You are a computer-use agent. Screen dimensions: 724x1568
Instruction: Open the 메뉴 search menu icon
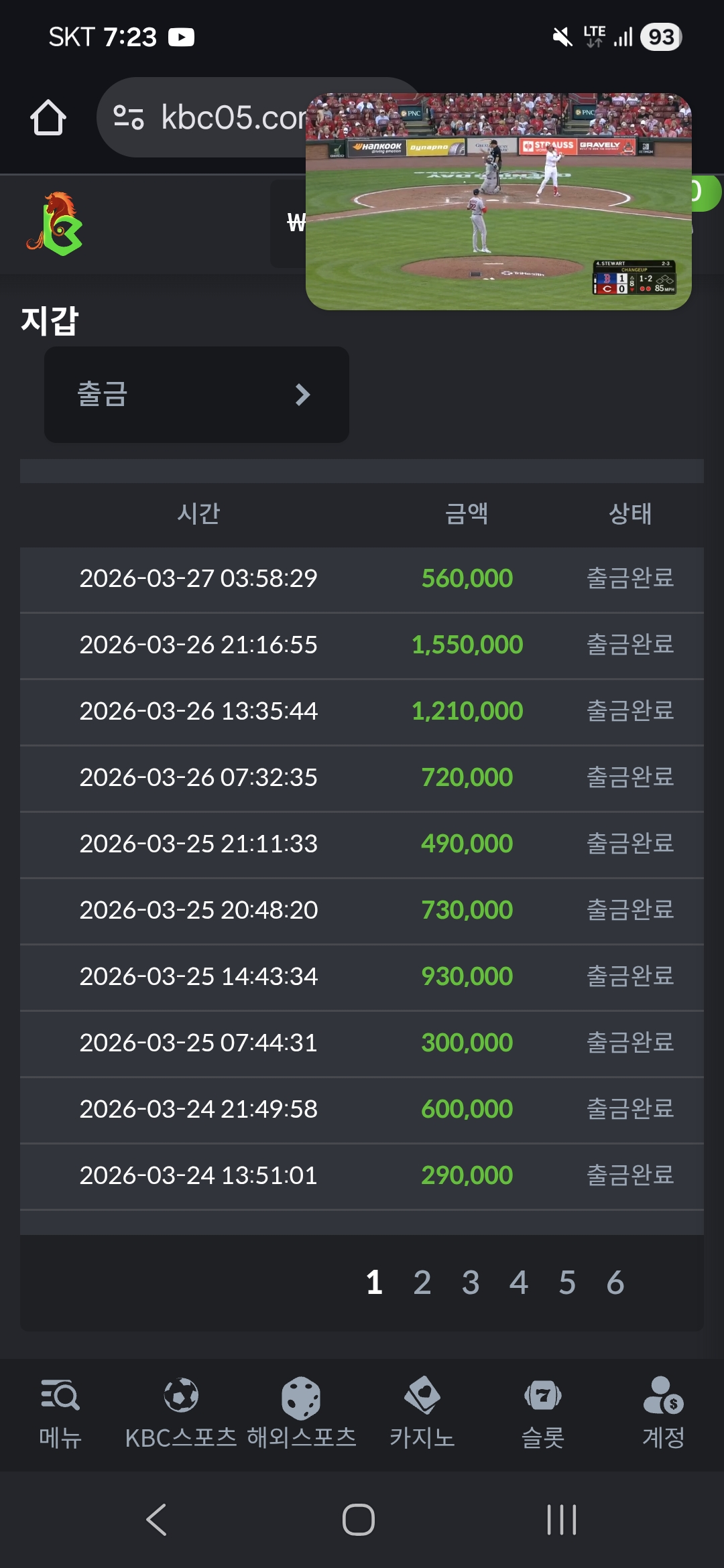(x=60, y=1396)
